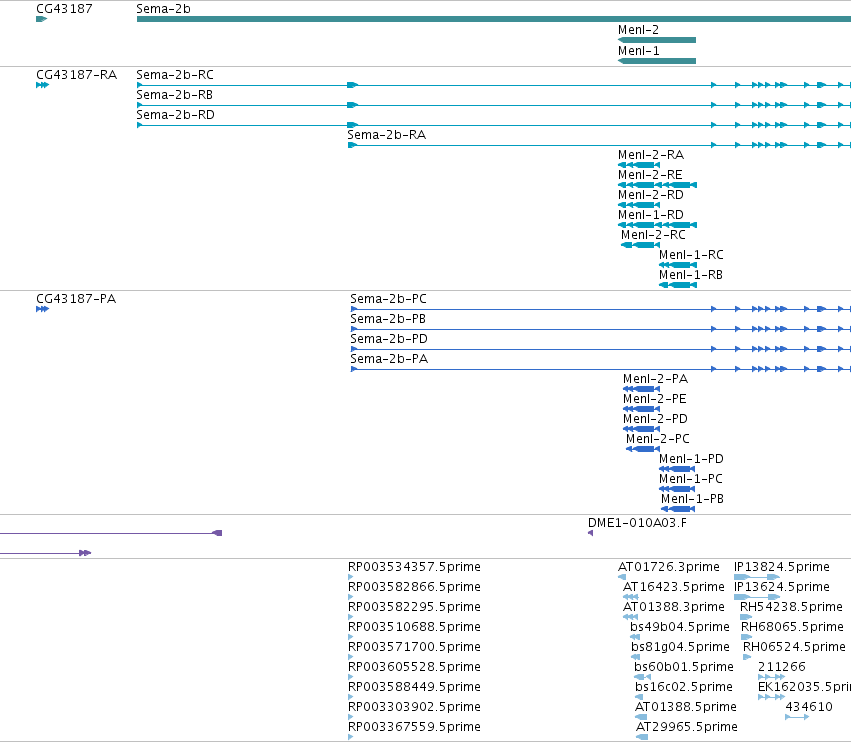
Task: Select AT01388.3prime EST
Action: coord(631,617)
